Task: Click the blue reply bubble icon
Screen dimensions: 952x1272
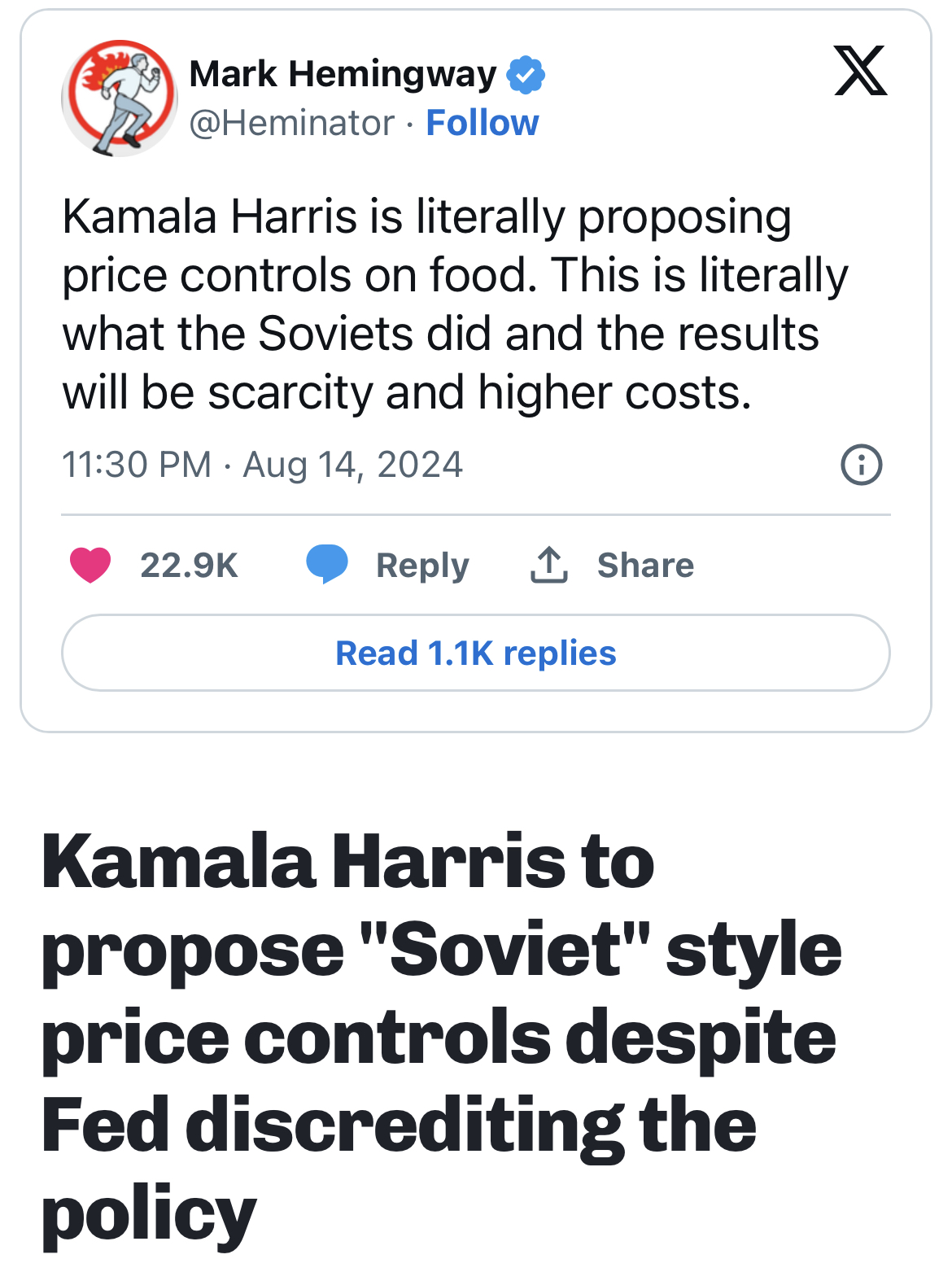Action: point(327,565)
